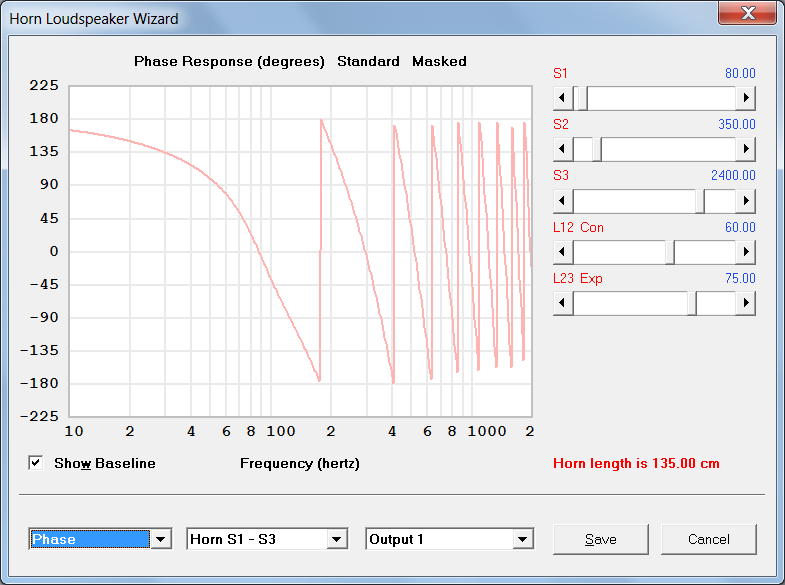Viewport: 785px width, 585px height.
Task: Click the L23 Exp label
Action: (x=578, y=278)
